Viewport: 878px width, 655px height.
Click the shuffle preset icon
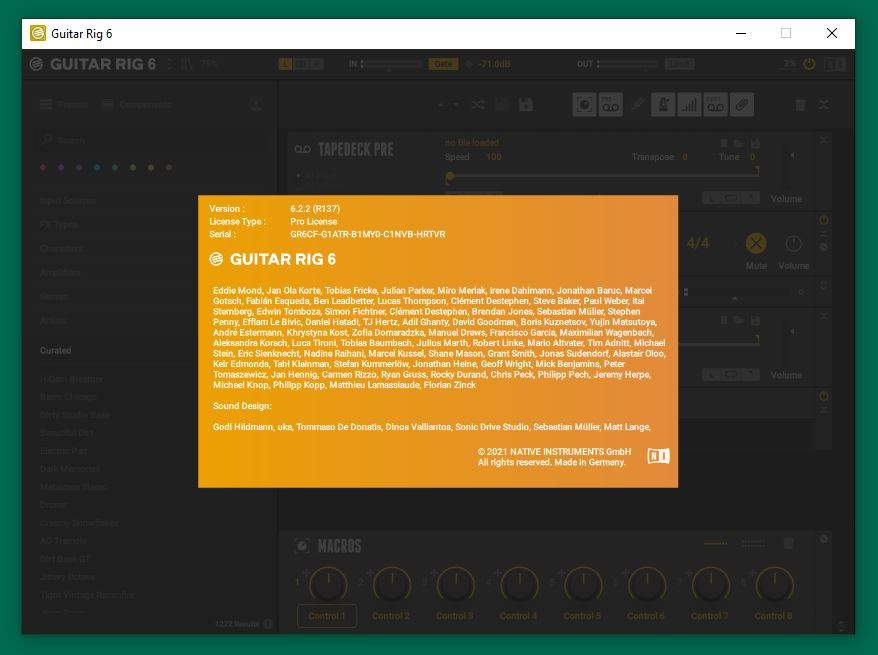coord(478,105)
